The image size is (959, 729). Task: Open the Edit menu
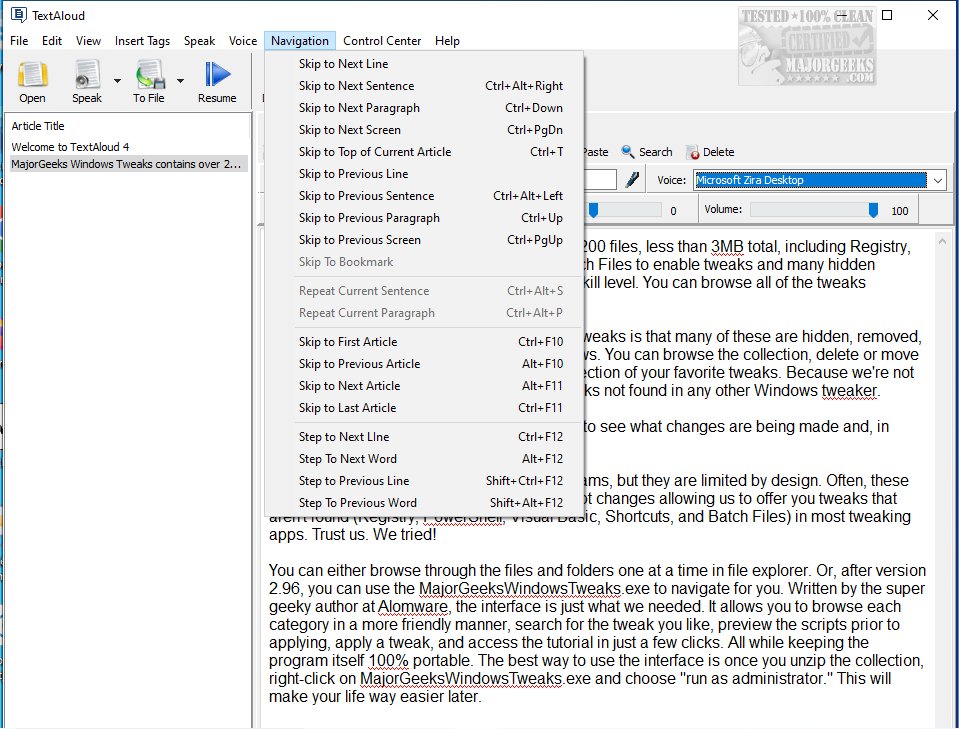pyautogui.click(x=52, y=40)
